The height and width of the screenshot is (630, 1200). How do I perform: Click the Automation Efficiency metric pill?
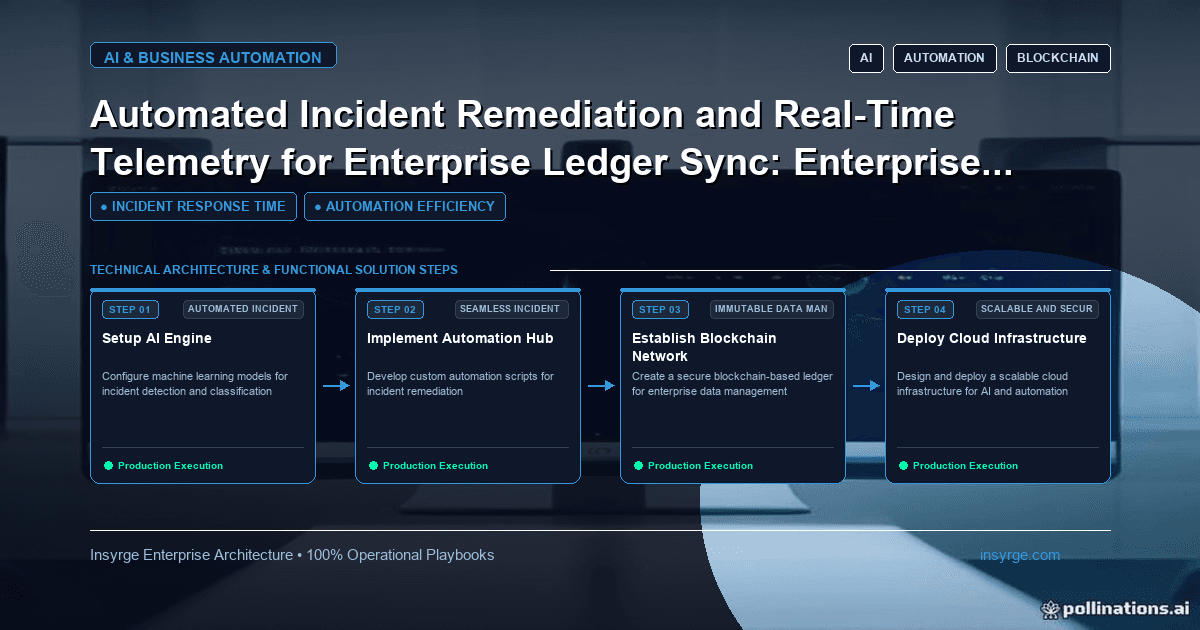point(404,206)
